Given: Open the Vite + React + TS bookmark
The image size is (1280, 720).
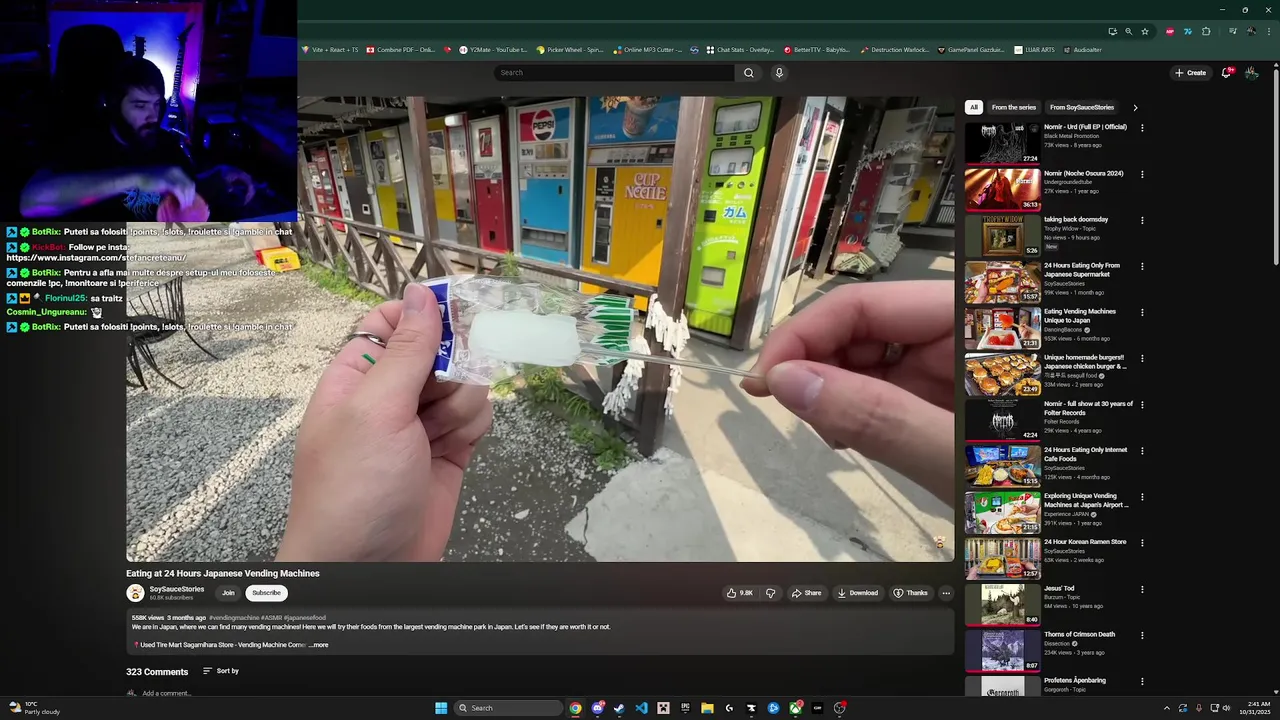Looking at the screenshot, I should (x=330, y=50).
